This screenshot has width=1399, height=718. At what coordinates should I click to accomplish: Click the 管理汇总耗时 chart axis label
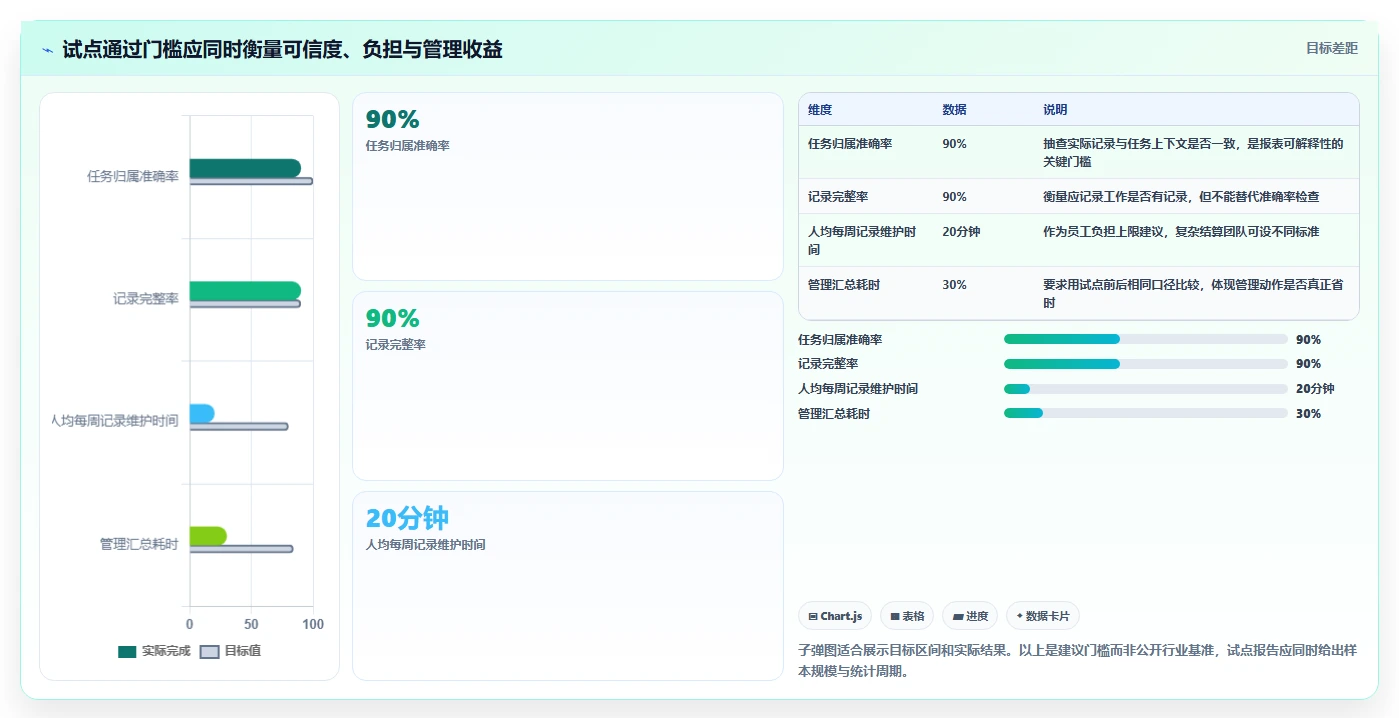[139, 544]
